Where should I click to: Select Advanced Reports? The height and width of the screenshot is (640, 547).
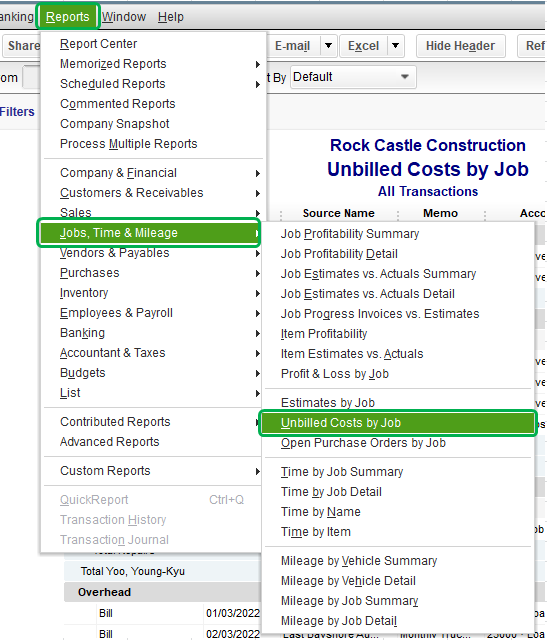click(x=153, y=442)
